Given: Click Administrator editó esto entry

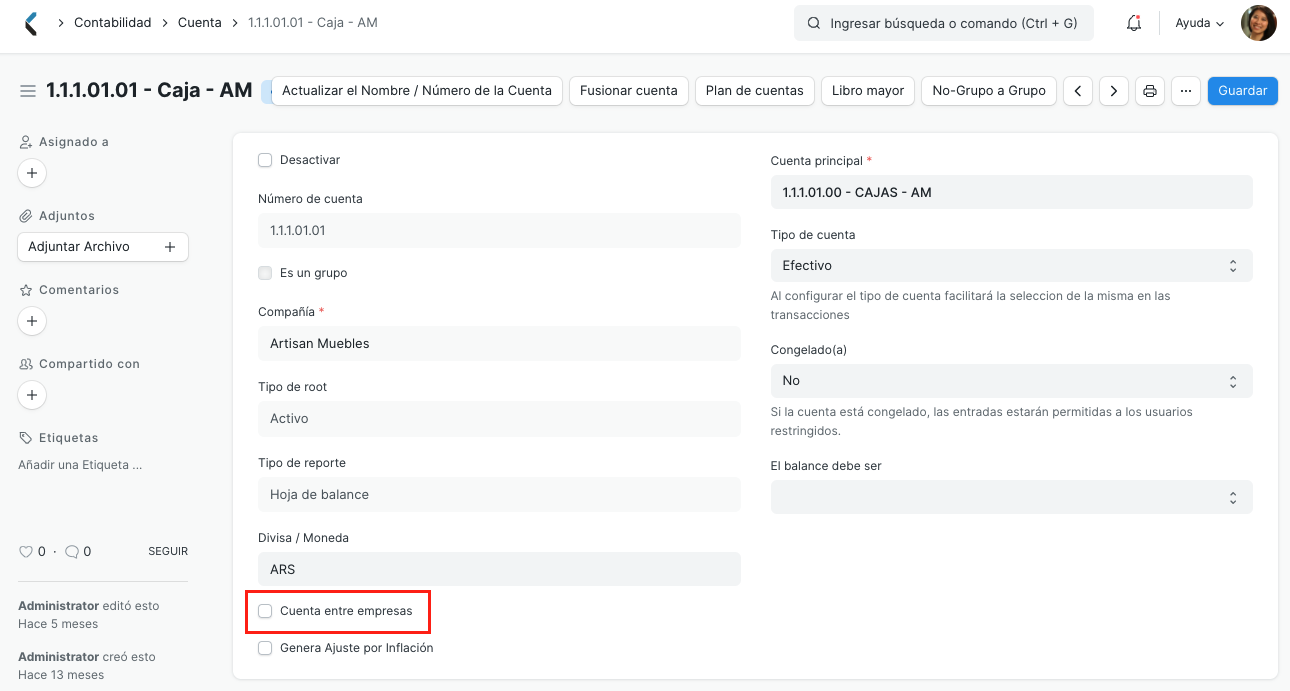Looking at the screenshot, I should coord(89,606).
